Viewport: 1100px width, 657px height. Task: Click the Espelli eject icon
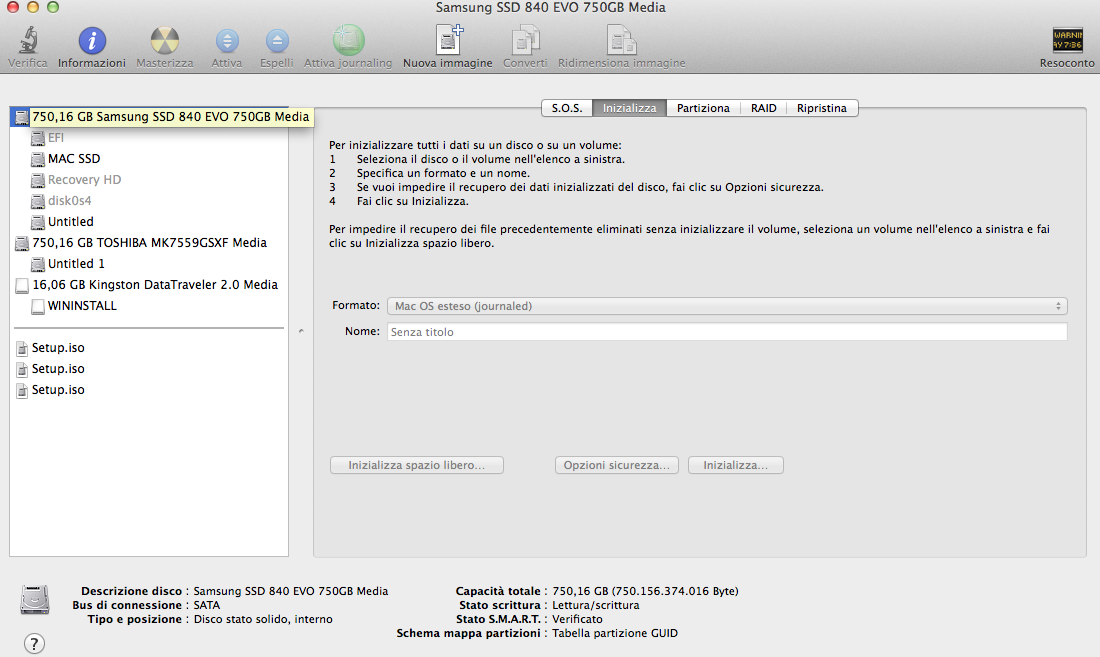point(277,41)
